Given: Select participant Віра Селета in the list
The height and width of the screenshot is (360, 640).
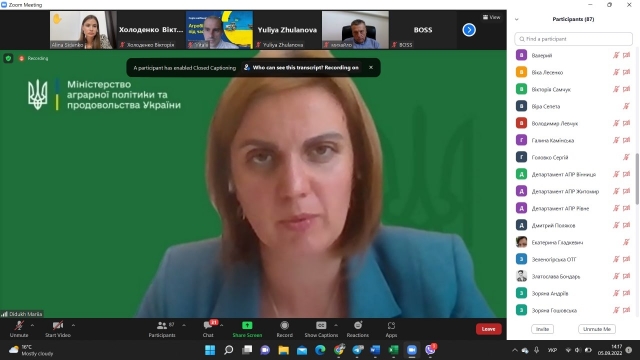Looking at the screenshot, I should pyautogui.click(x=573, y=106).
